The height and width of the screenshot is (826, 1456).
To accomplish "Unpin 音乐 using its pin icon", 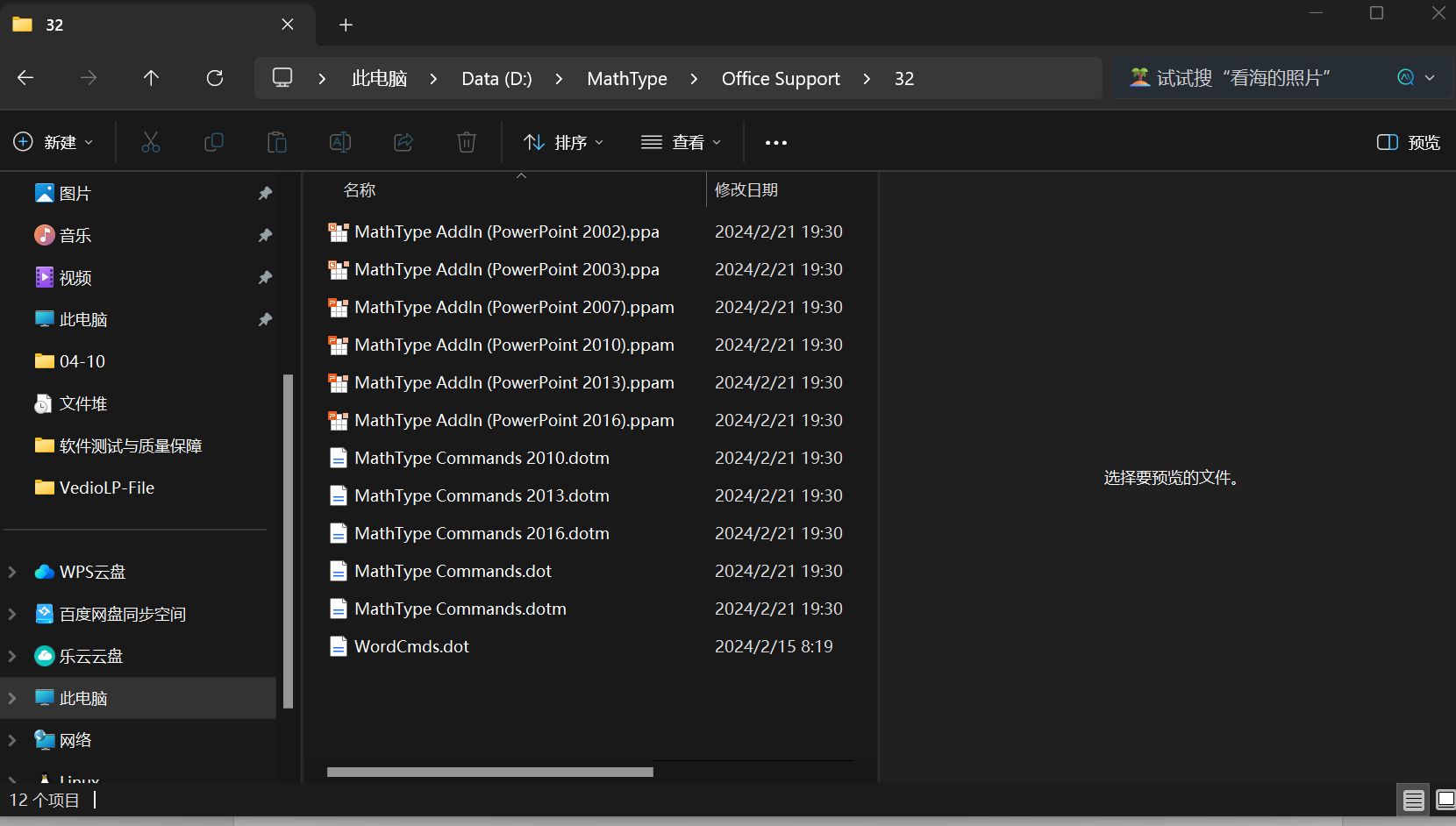I will coord(265,235).
